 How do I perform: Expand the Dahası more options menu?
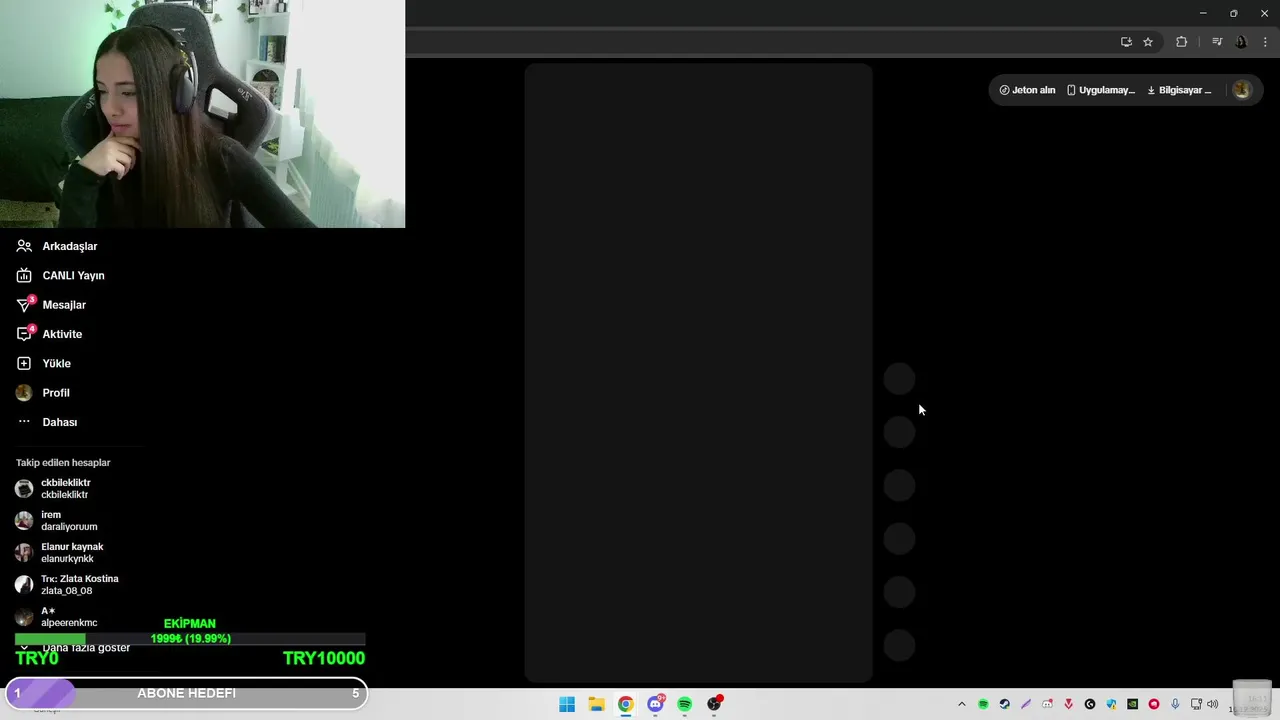(59, 422)
